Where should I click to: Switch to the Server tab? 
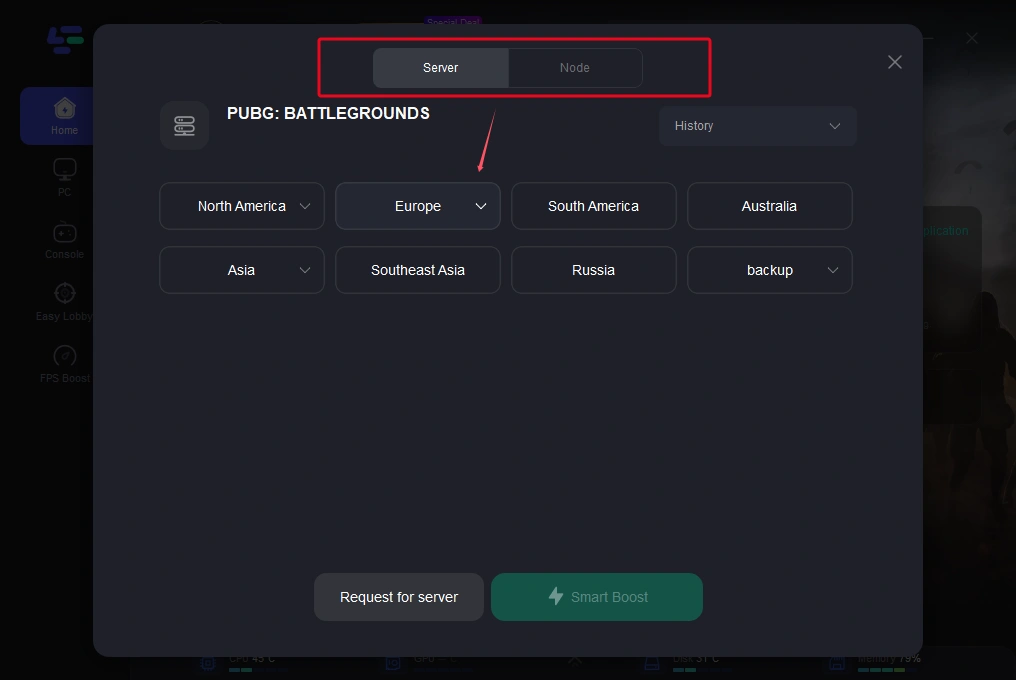pyautogui.click(x=441, y=68)
